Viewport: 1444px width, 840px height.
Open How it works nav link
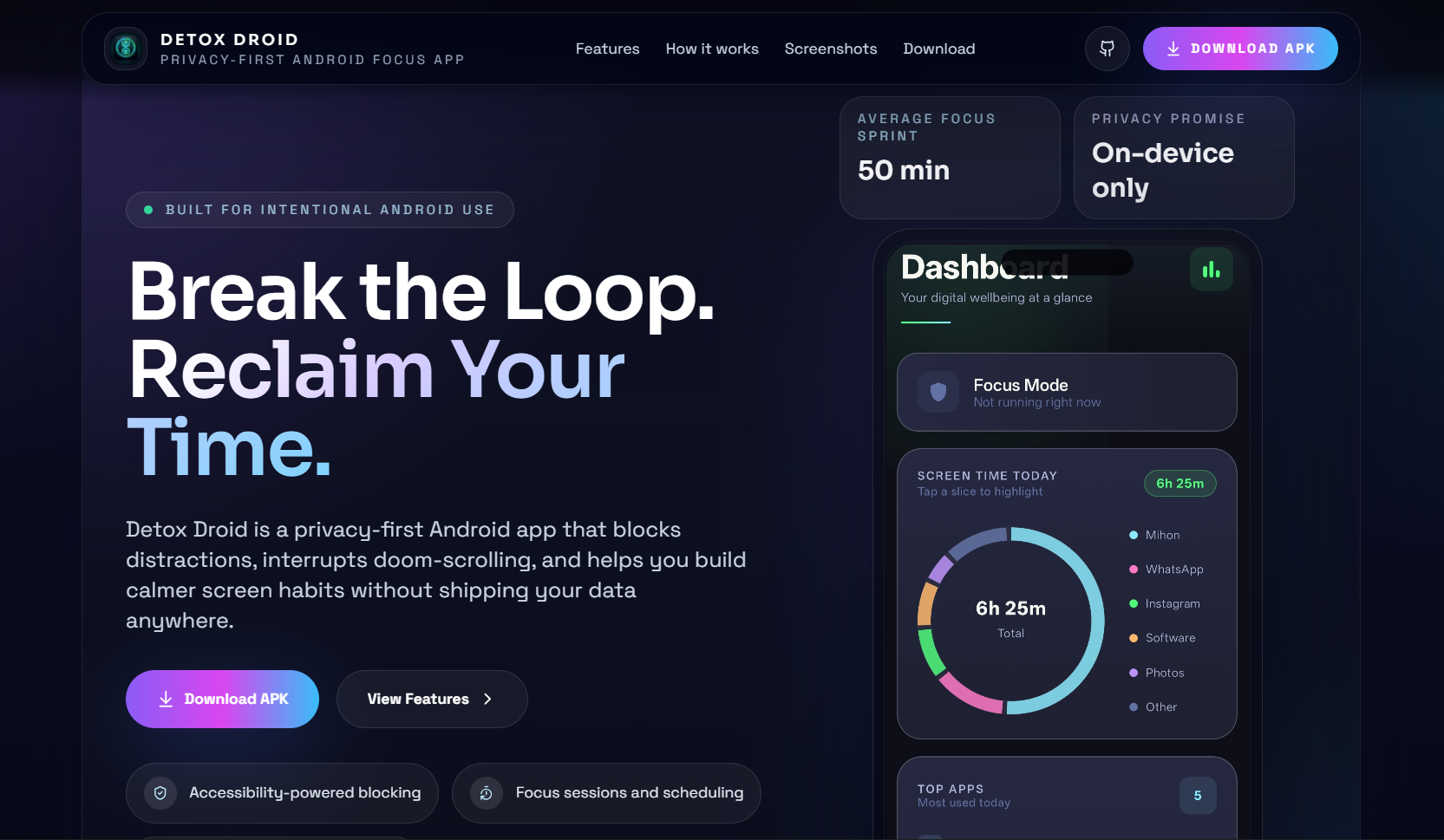pos(711,49)
